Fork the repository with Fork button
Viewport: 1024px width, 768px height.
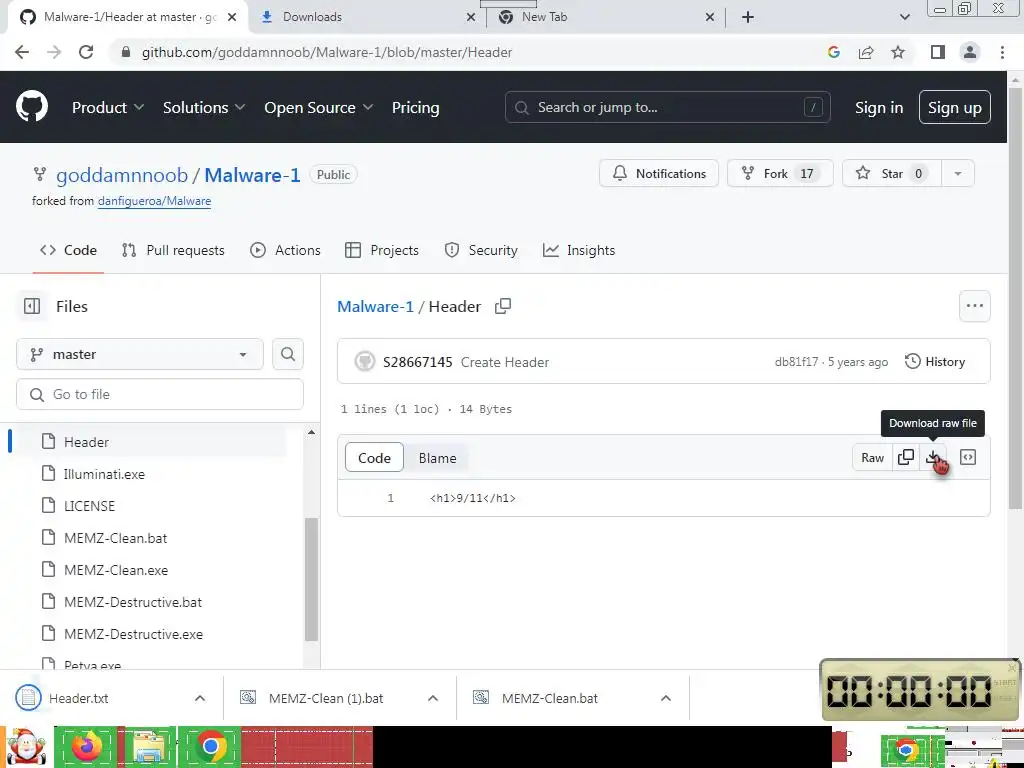tap(780, 174)
